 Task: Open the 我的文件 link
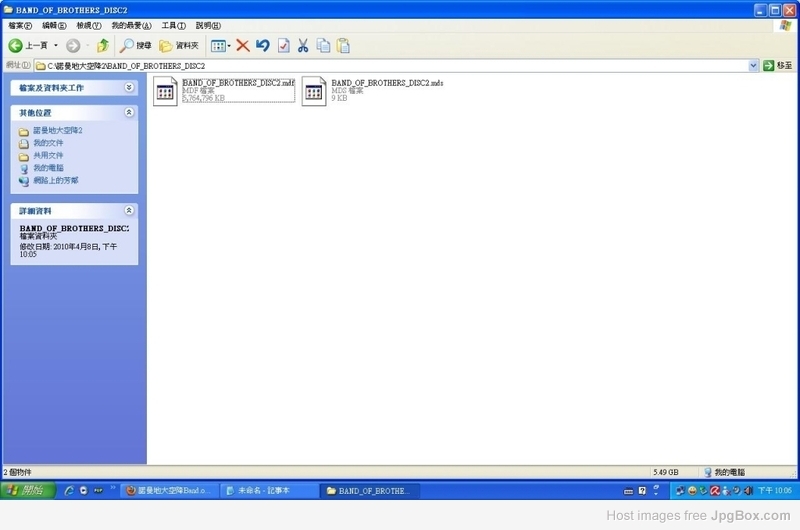click(x=48, y=143)
